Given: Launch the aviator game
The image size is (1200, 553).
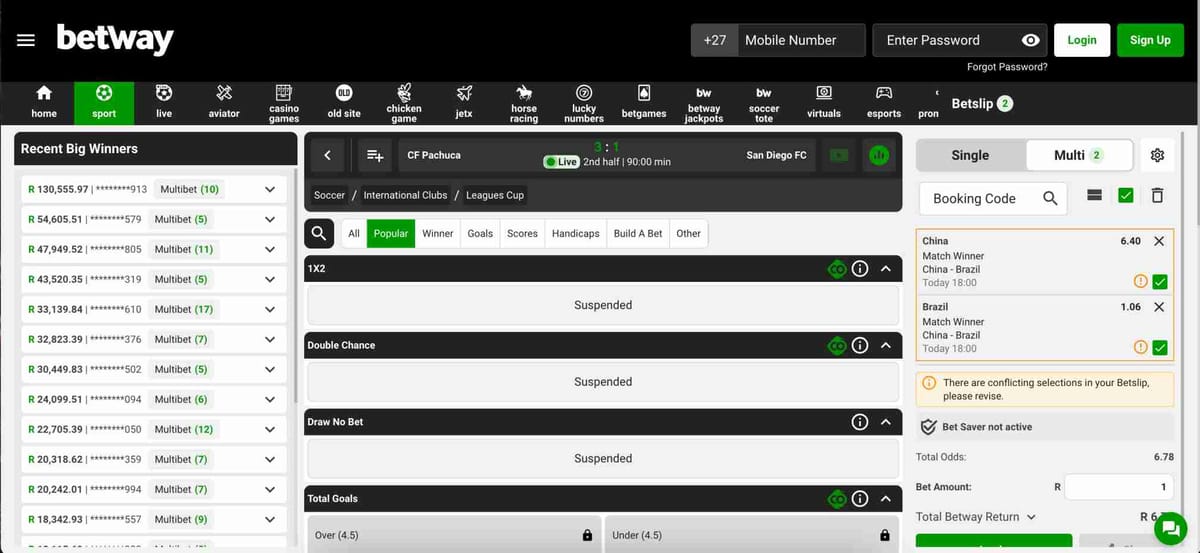Looking at the screenshot, I should click(224, 102).
